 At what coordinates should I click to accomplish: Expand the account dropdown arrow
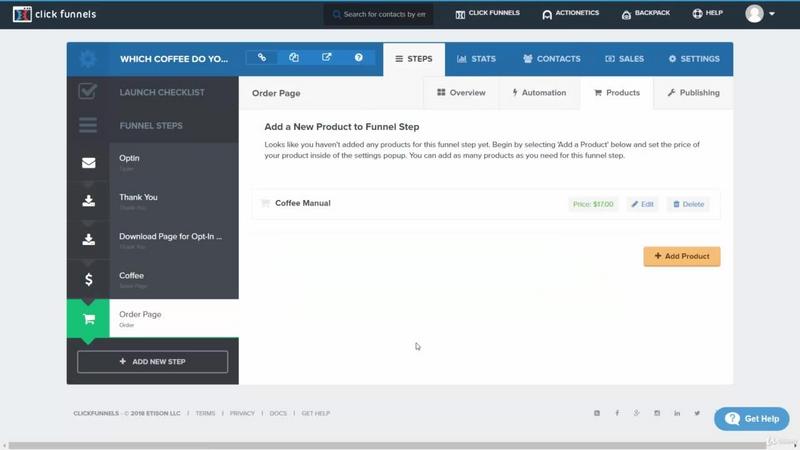[x=772, y=14]
